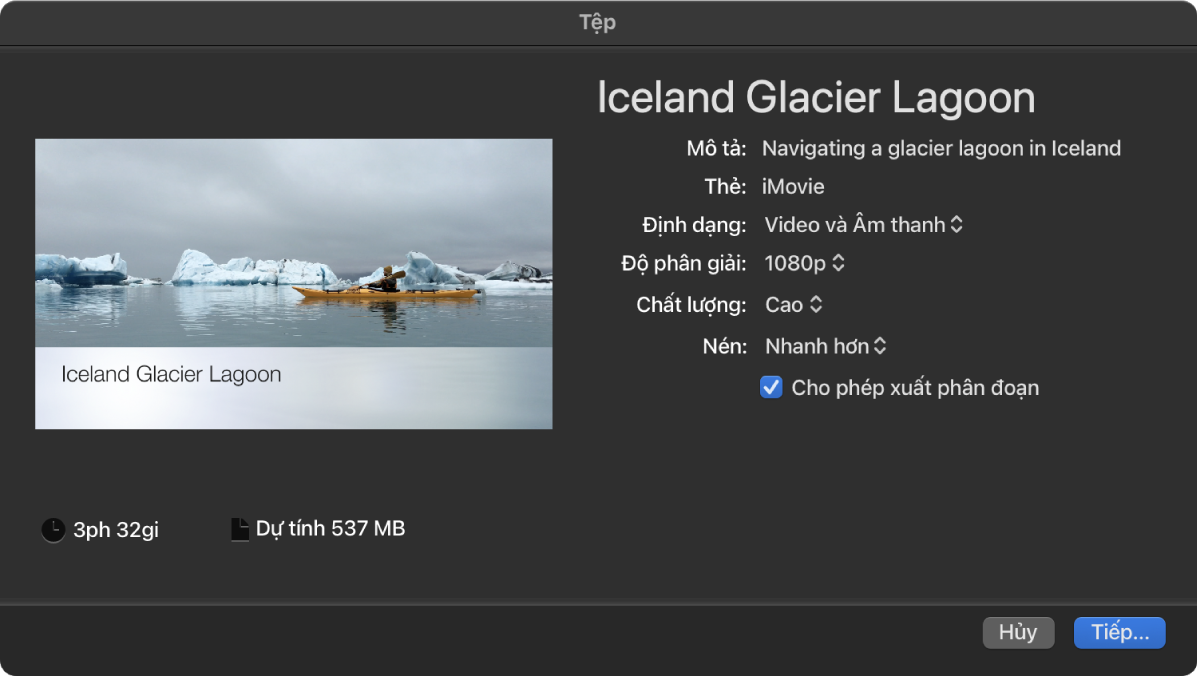Click the 'Tiếp...' next button

(x=1119, y=632)
